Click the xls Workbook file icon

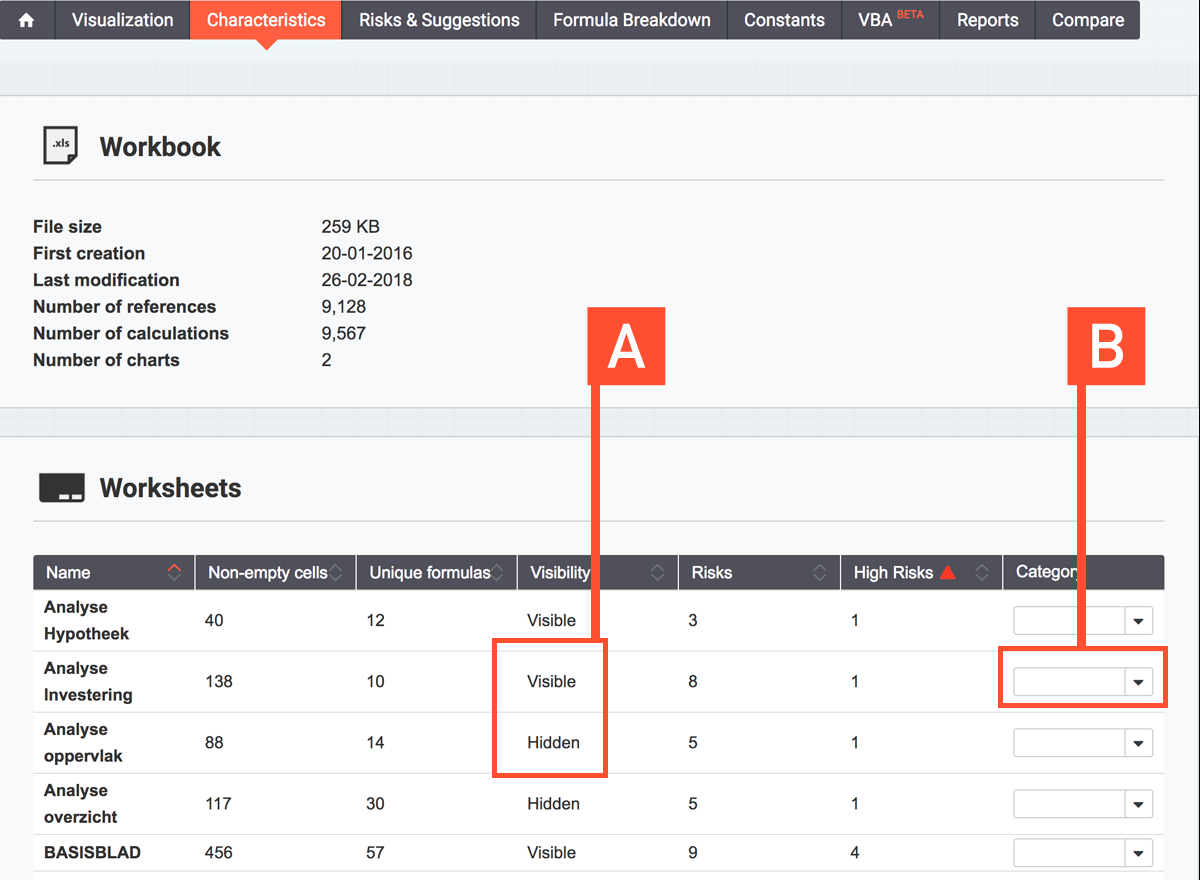(x=60, y=146)
